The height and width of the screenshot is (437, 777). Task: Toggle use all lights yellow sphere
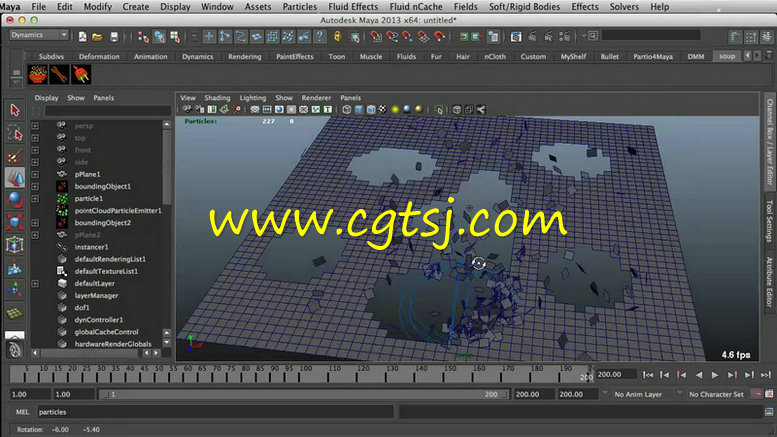click(x=395, y=109)
